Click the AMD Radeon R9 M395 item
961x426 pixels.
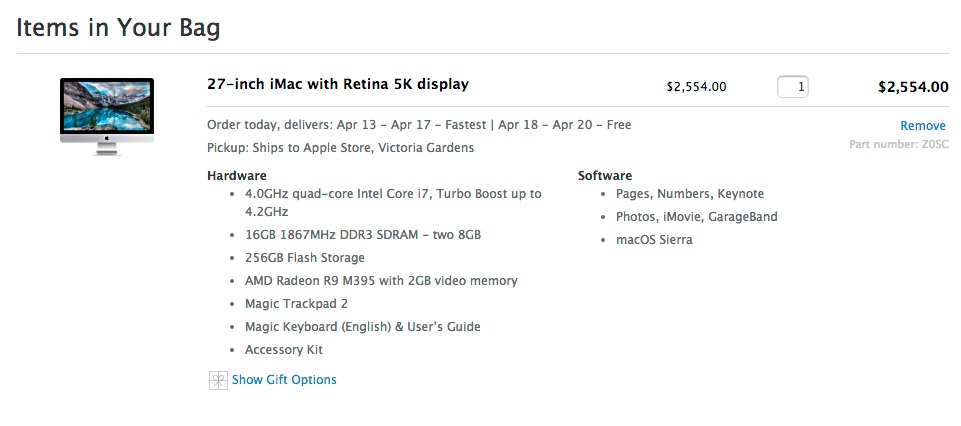(x=381, y=281)
